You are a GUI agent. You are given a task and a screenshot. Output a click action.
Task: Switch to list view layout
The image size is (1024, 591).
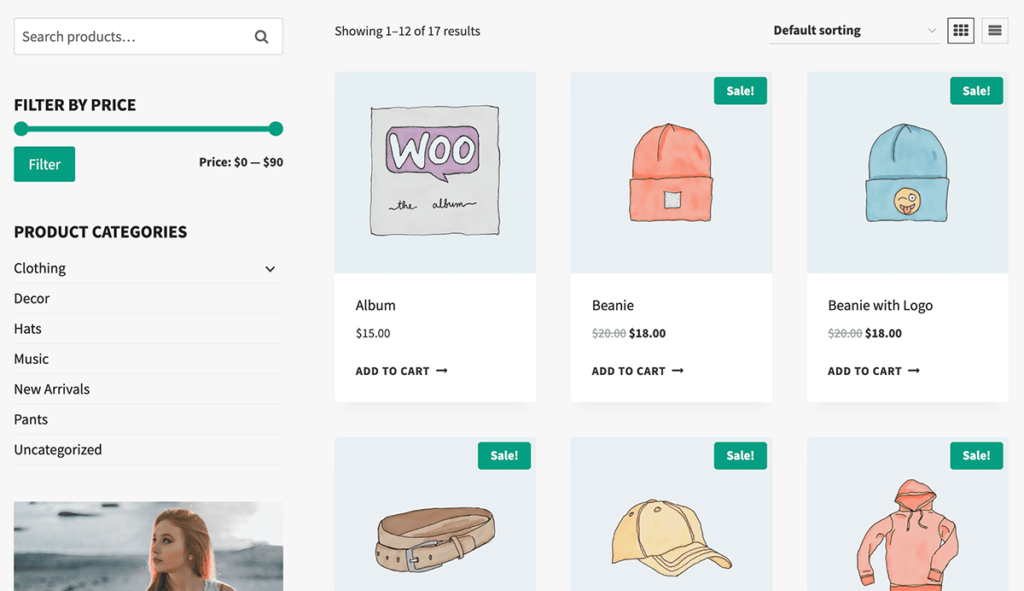pyautogui.click(x=994, y=31)
